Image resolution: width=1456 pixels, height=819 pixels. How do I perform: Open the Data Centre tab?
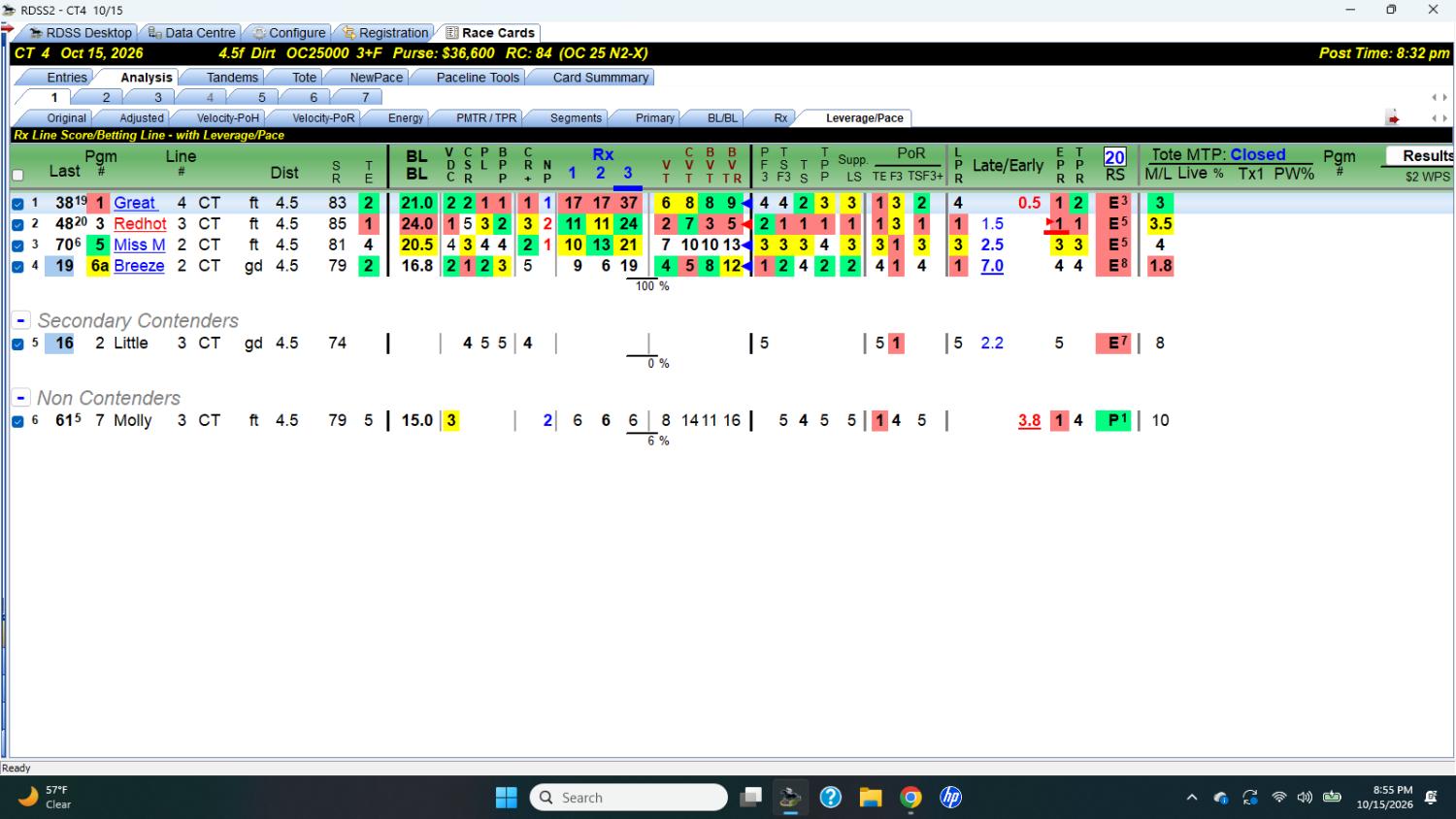[x=192, y=33]
